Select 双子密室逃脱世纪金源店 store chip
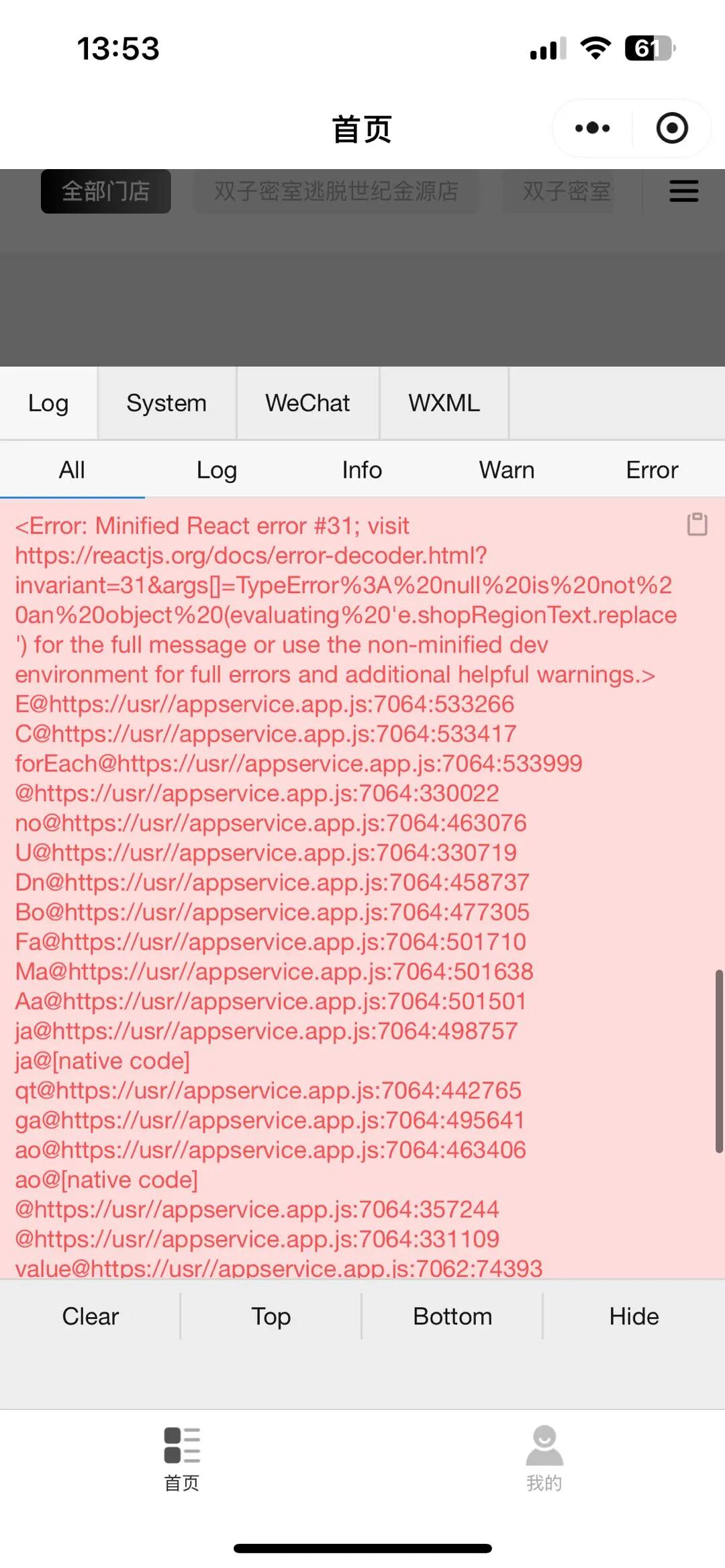 click(x=336, y=191)
